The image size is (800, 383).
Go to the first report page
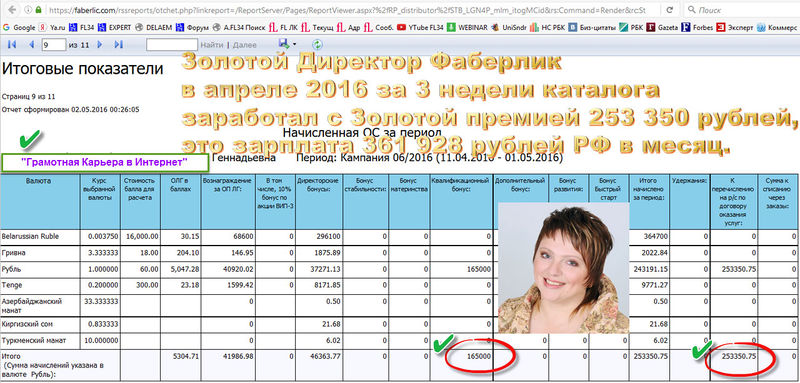click(12, 45)
